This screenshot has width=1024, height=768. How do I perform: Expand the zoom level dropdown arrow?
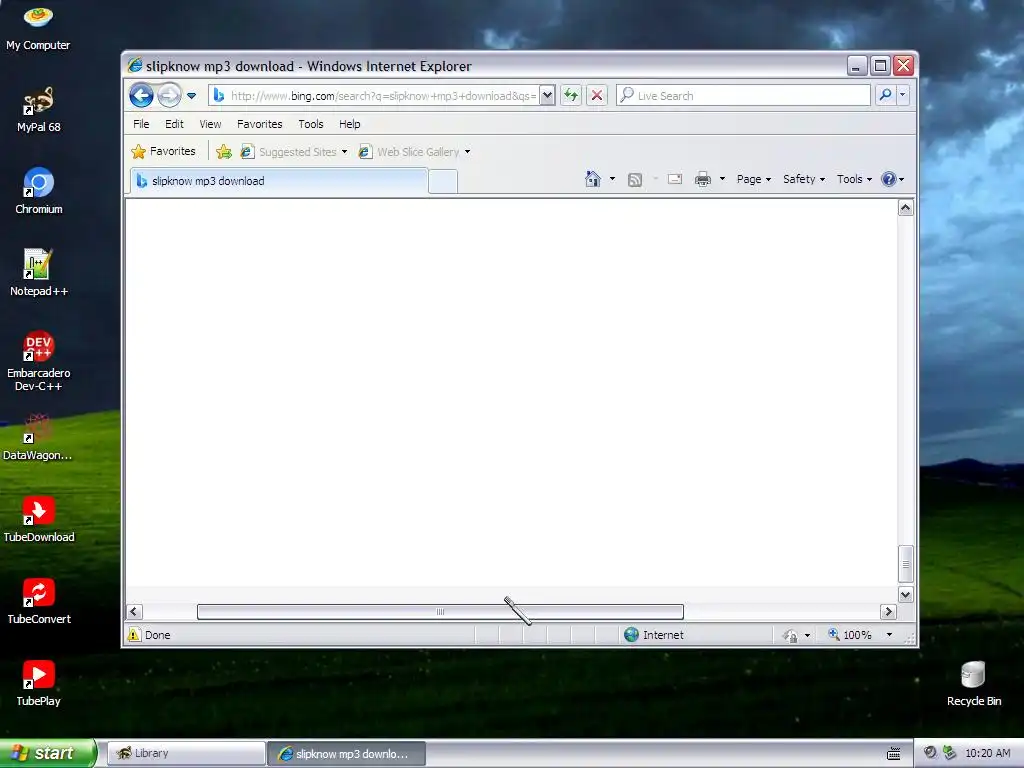[889, 635]
